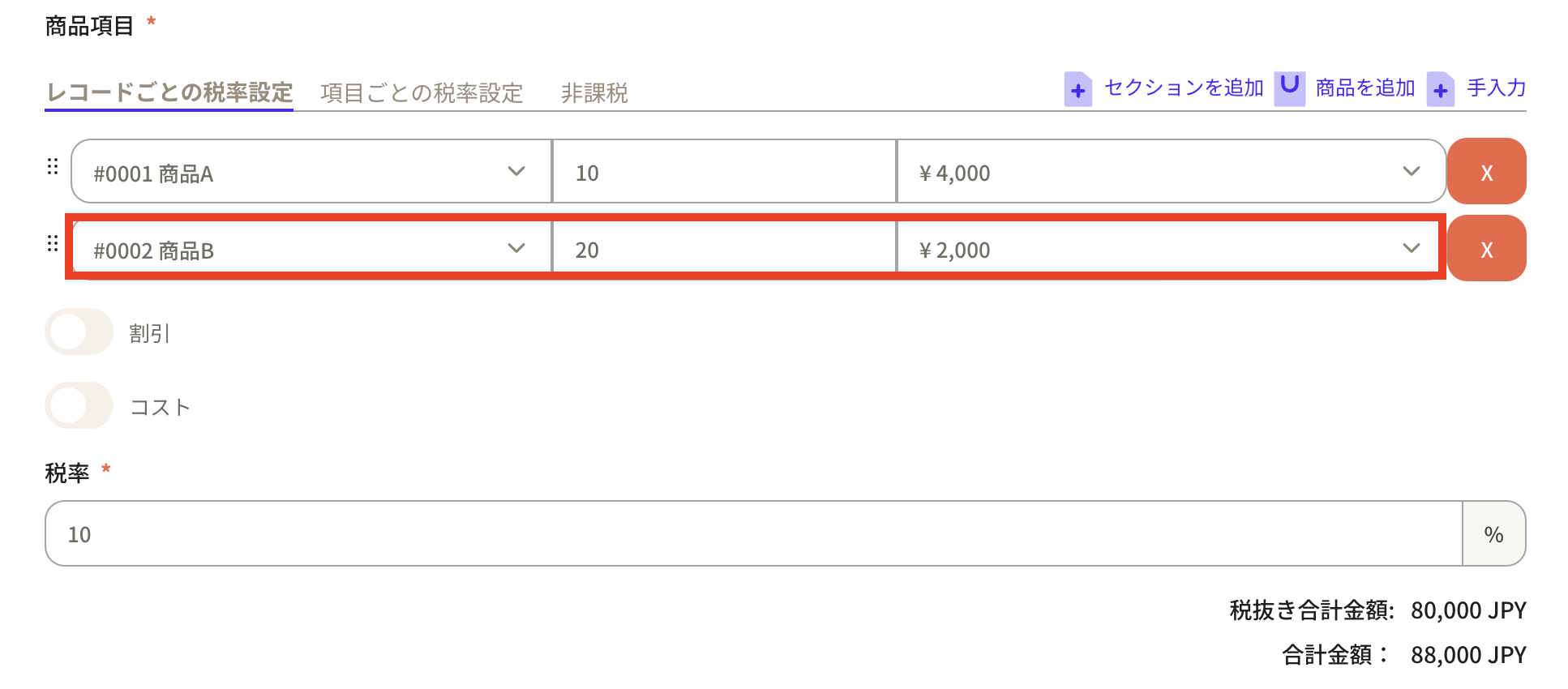Click the plus icon beside 手入力
This screenshot has height=689, width=1568.
point(1440,89)
